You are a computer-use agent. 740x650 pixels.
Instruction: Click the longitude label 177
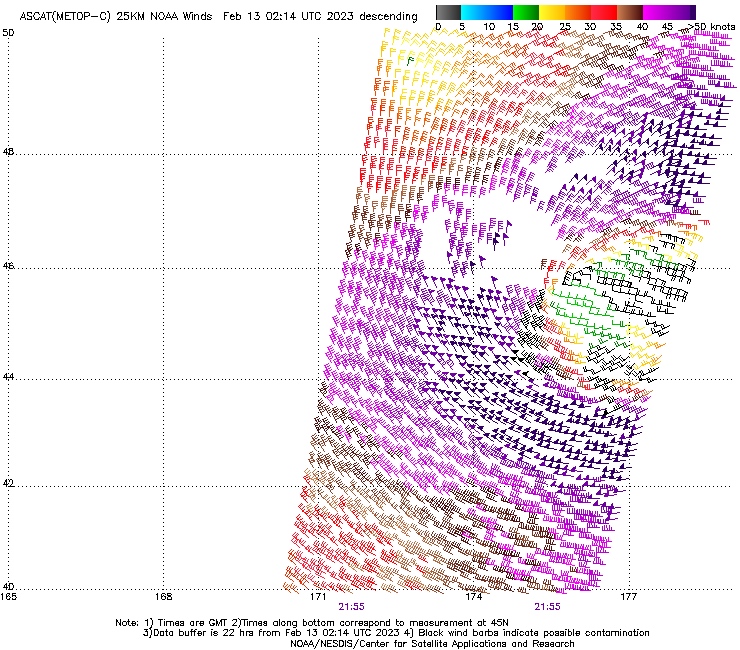pos(629,597)
